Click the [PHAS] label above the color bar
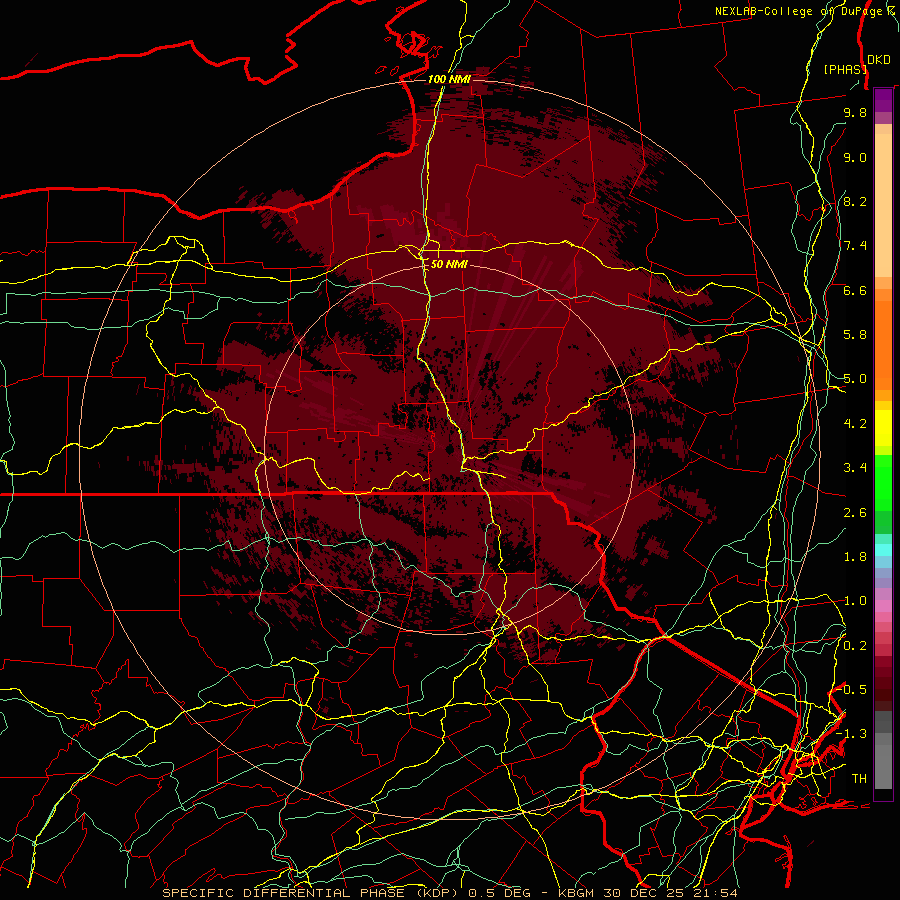 click(845, 69)
